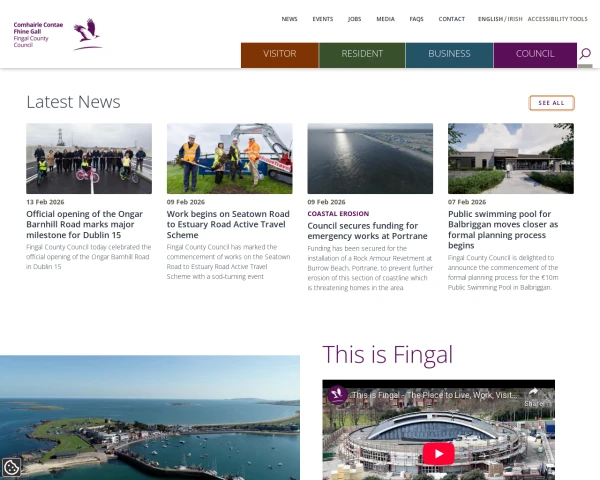Open the Contact link

point(452,19)
